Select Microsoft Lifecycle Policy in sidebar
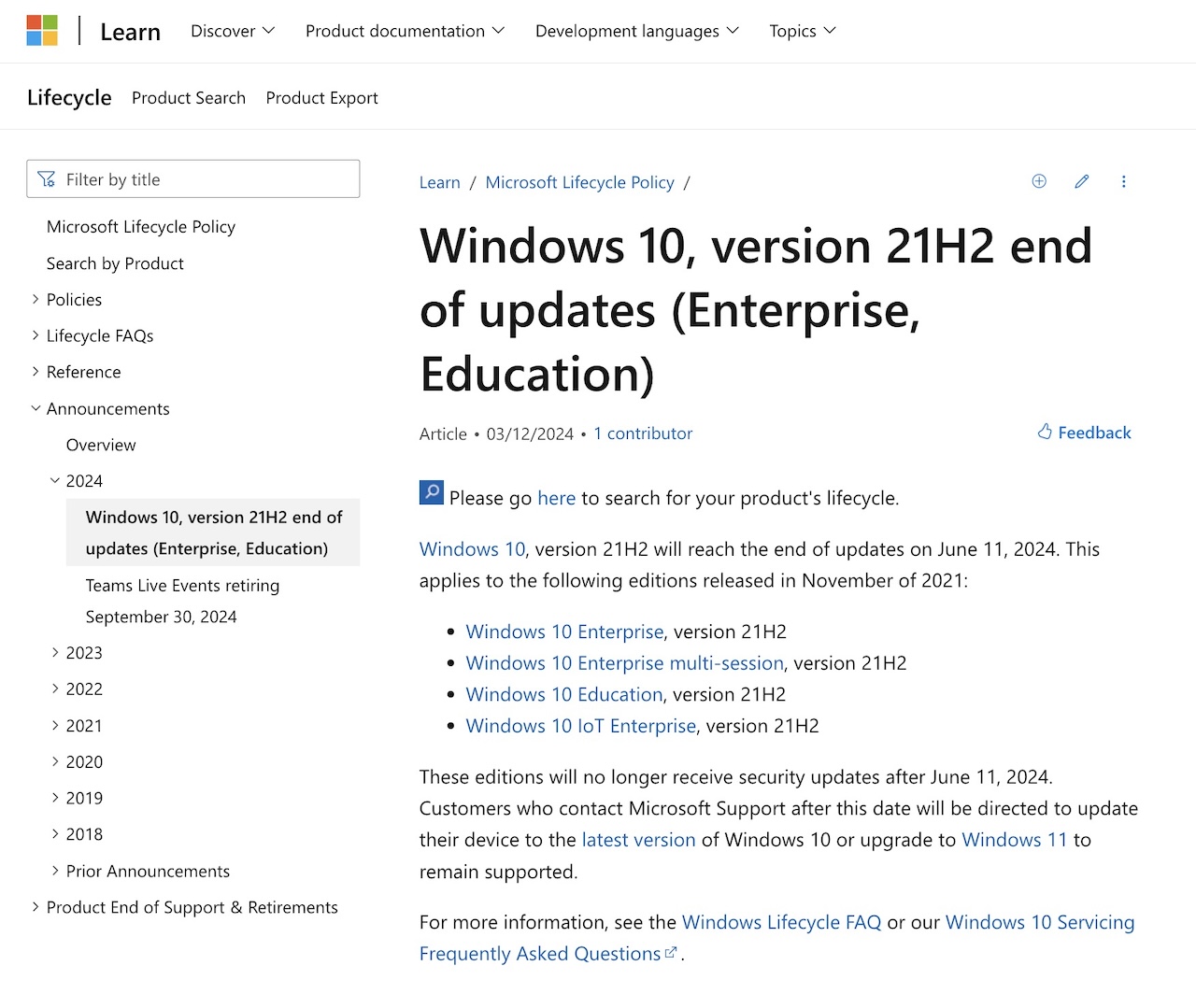 click(x=141, y=227)
